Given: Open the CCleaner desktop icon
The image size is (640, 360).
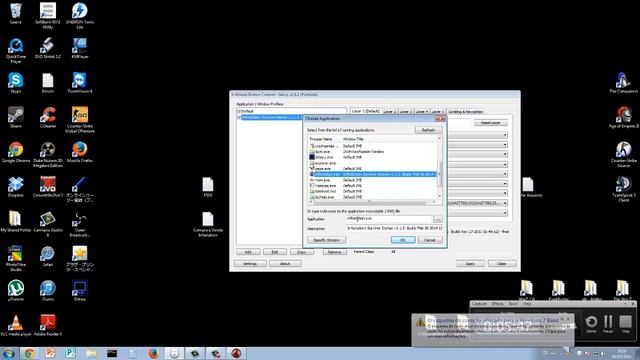Looking at the screenshot, I should click(x=48, y=118).
